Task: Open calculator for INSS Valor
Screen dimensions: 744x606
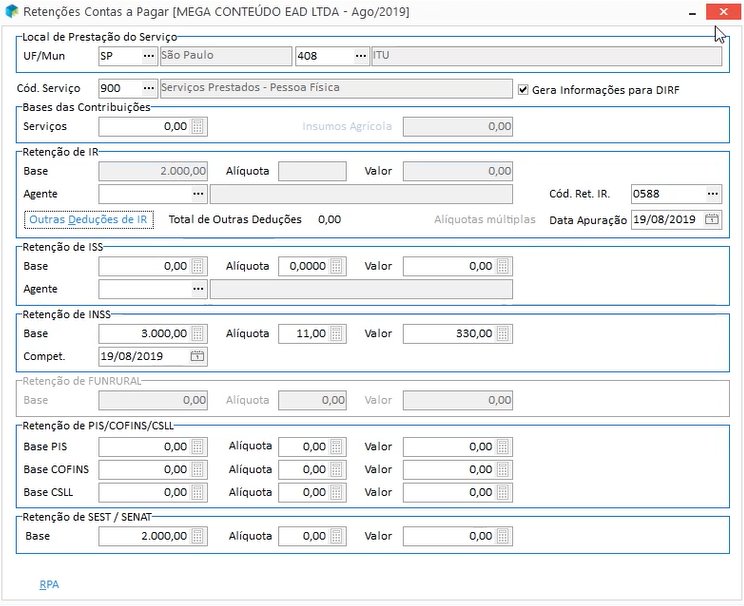Action: click(503, 334)
